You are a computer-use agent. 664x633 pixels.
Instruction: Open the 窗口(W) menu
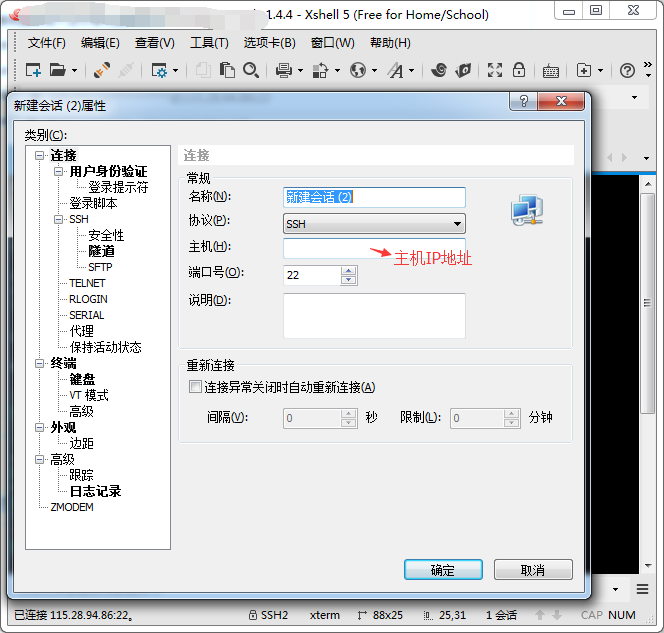(332, 43)
